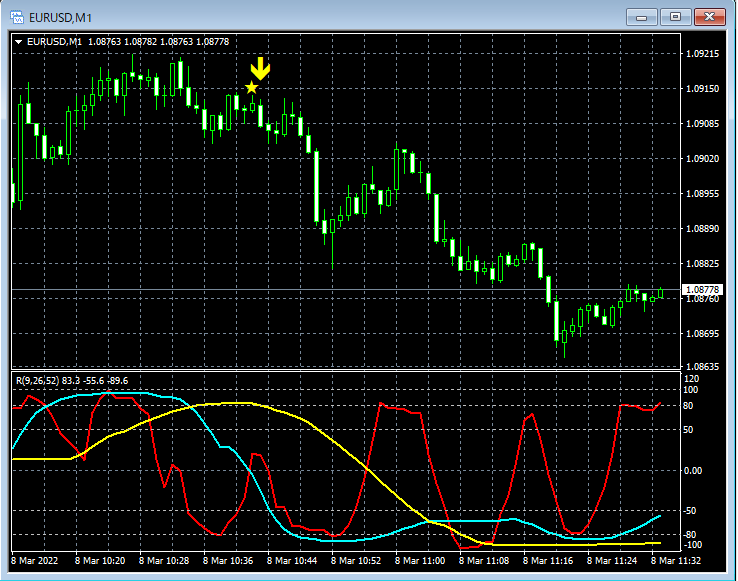This screenshot has width=738, height=581.
Task: Expand the chart dropdown triangle beside EURUSD,M1
Action: 18,42
